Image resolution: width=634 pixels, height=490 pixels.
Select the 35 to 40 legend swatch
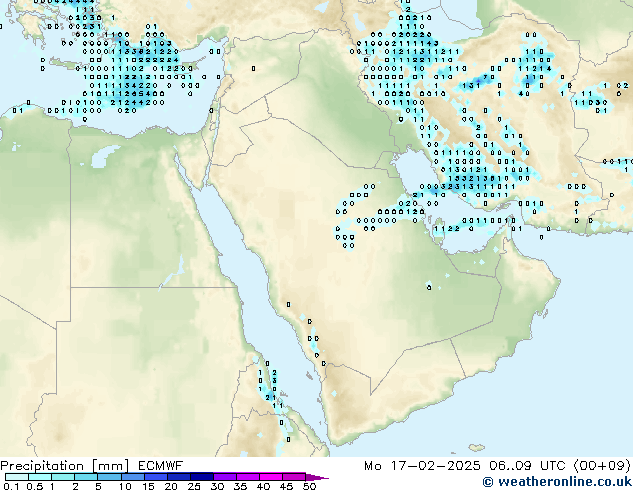pyautogui.click(x=248, y=477)
